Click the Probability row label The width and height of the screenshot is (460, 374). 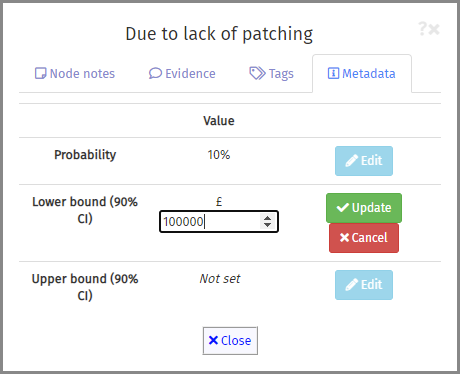click(85, 155)
